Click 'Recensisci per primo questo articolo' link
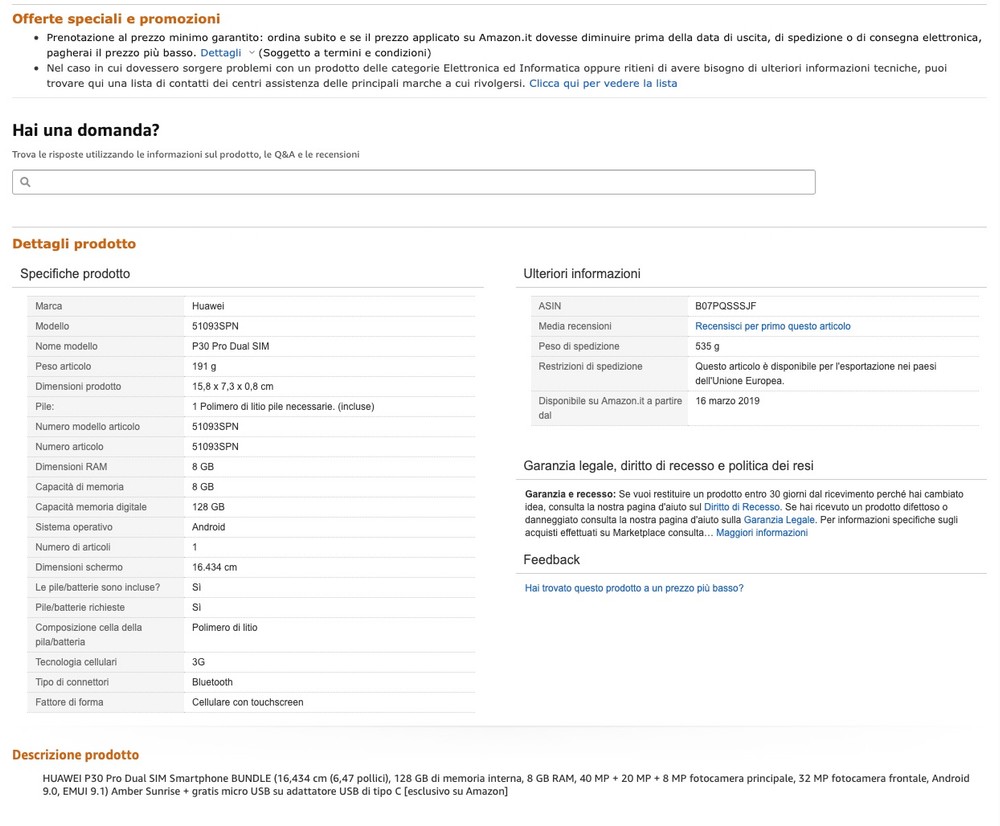1000x826 pixels. (x=772, y=326)
